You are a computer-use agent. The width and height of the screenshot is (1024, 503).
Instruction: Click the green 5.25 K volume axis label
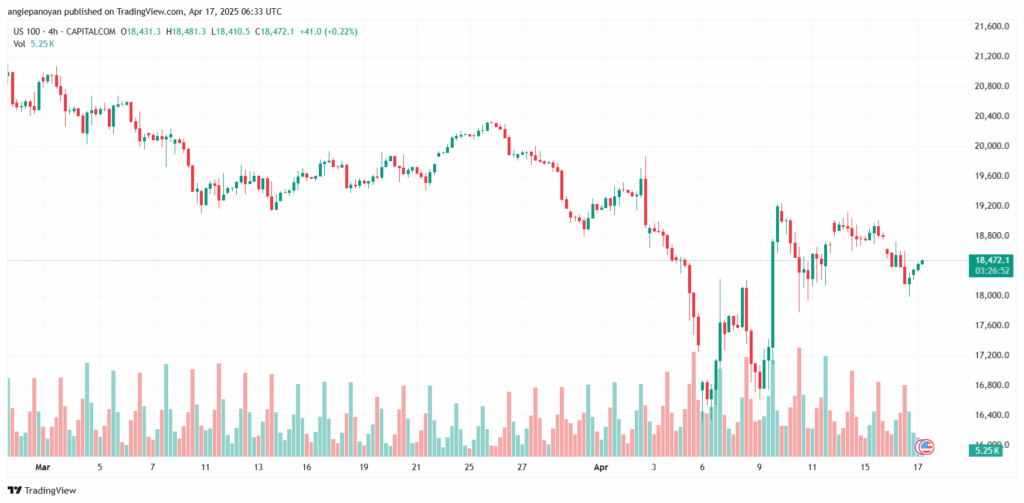coord(989,452)
